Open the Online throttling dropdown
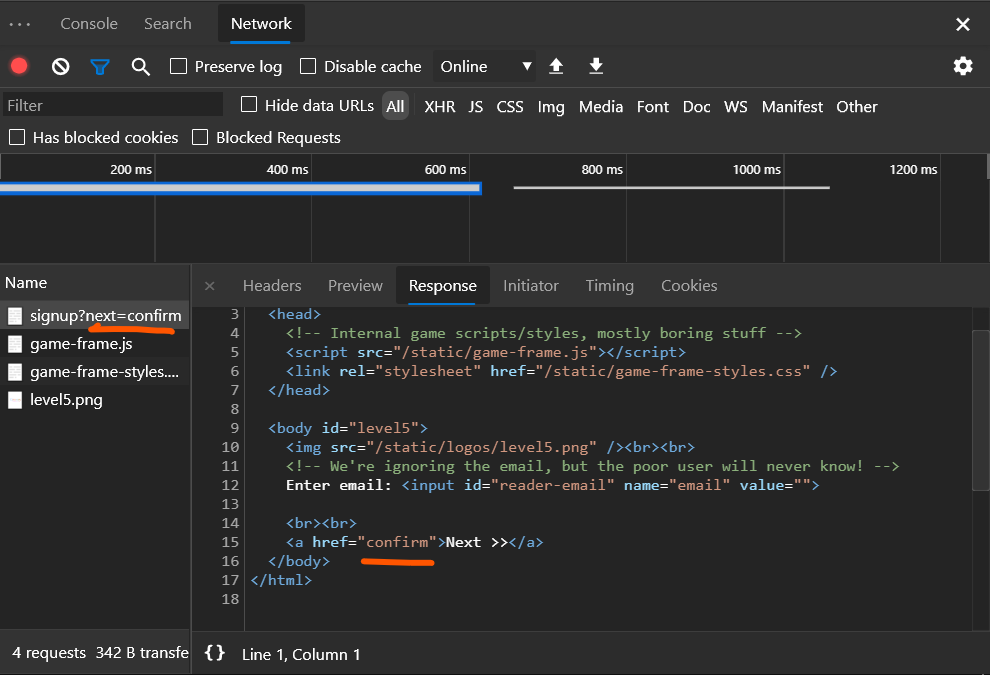This screenshot has width=990, height=675. 484,66
